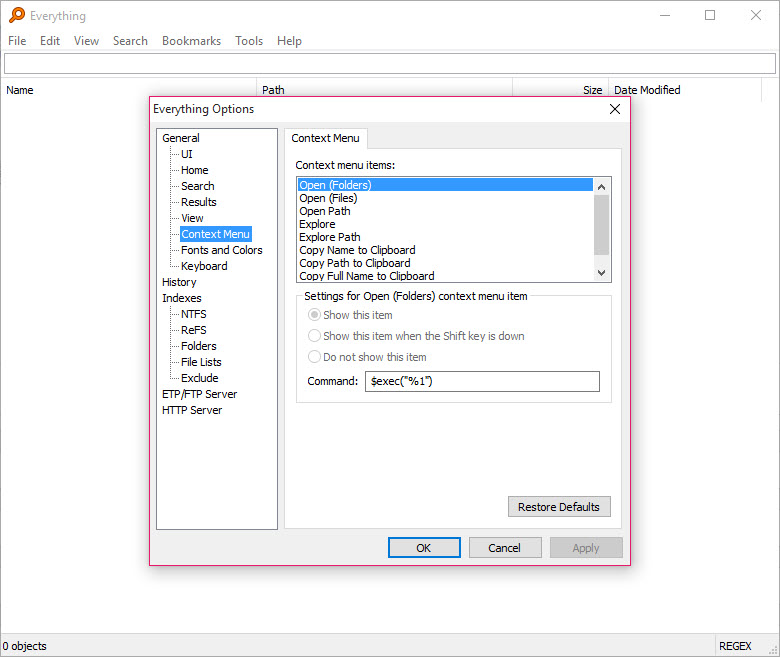Select Results in the options tree
780x657 pixels.
(x=198, y=202)
